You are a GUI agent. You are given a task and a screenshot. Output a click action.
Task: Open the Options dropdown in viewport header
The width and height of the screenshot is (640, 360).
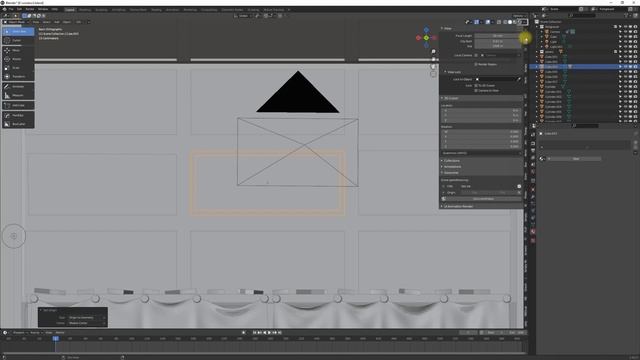click(x=519, y=16)
